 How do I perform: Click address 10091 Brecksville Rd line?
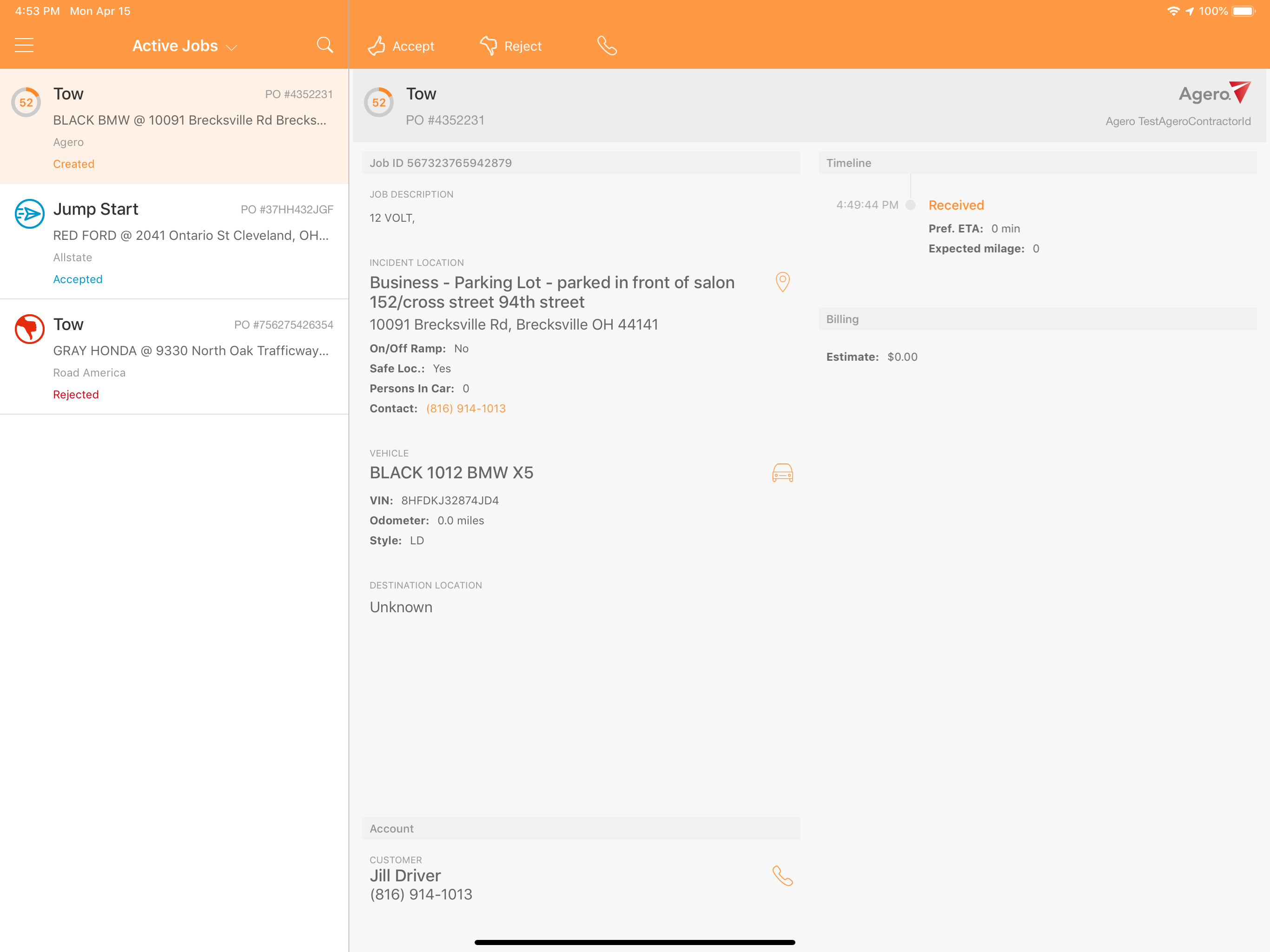tap(514, 324)
